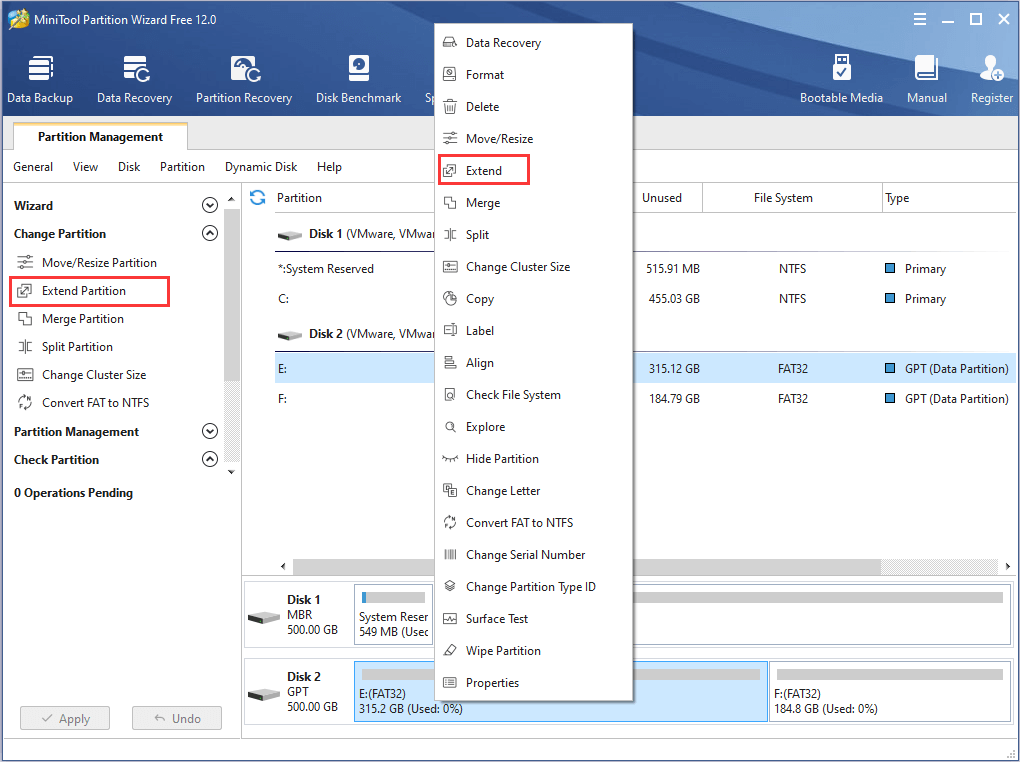The height and width of the screenshot is (762, 1020).
Task: Click Hide Partition icon in context menu
Action: click(x=450, y=458)
